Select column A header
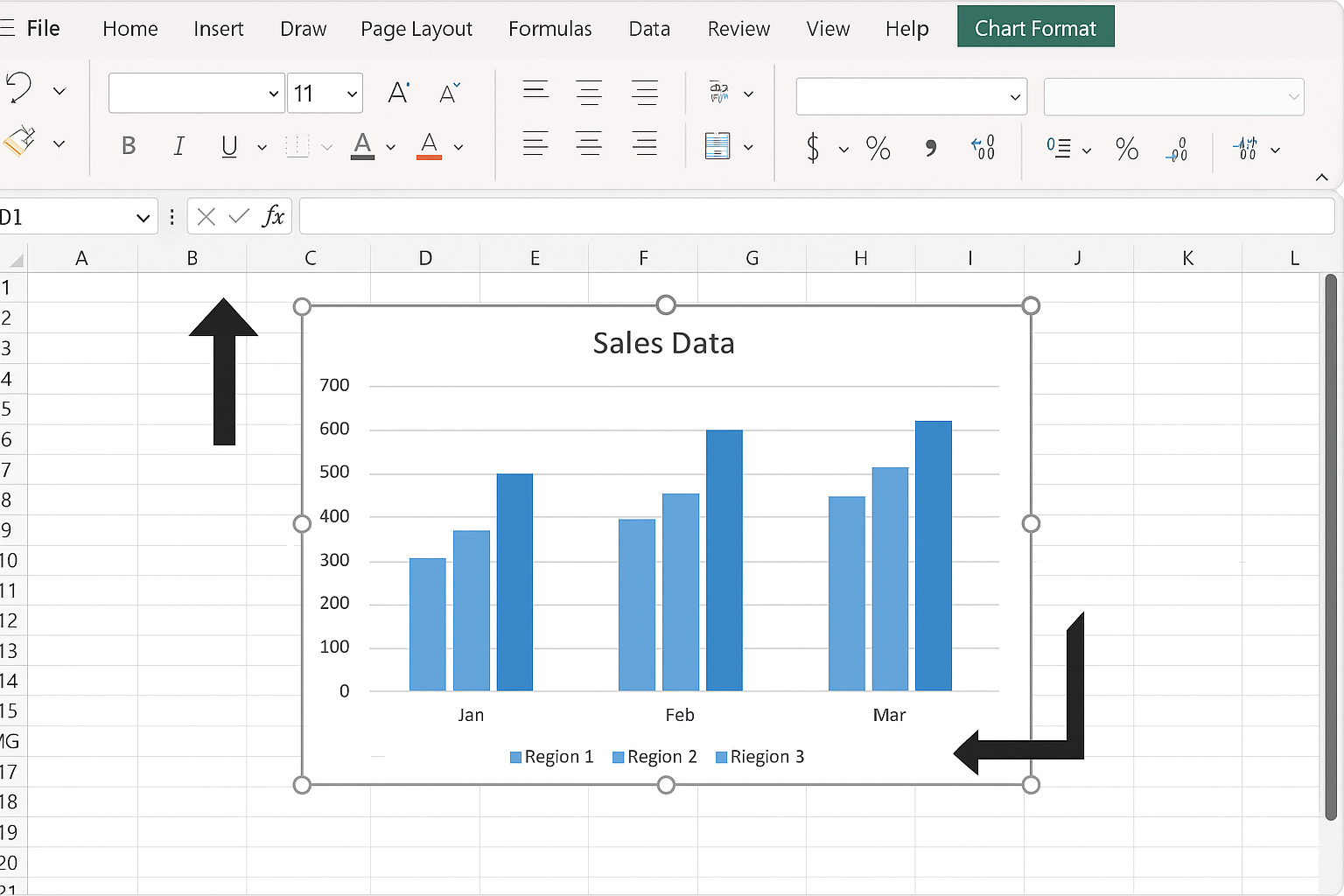 (x=81, y=258)
